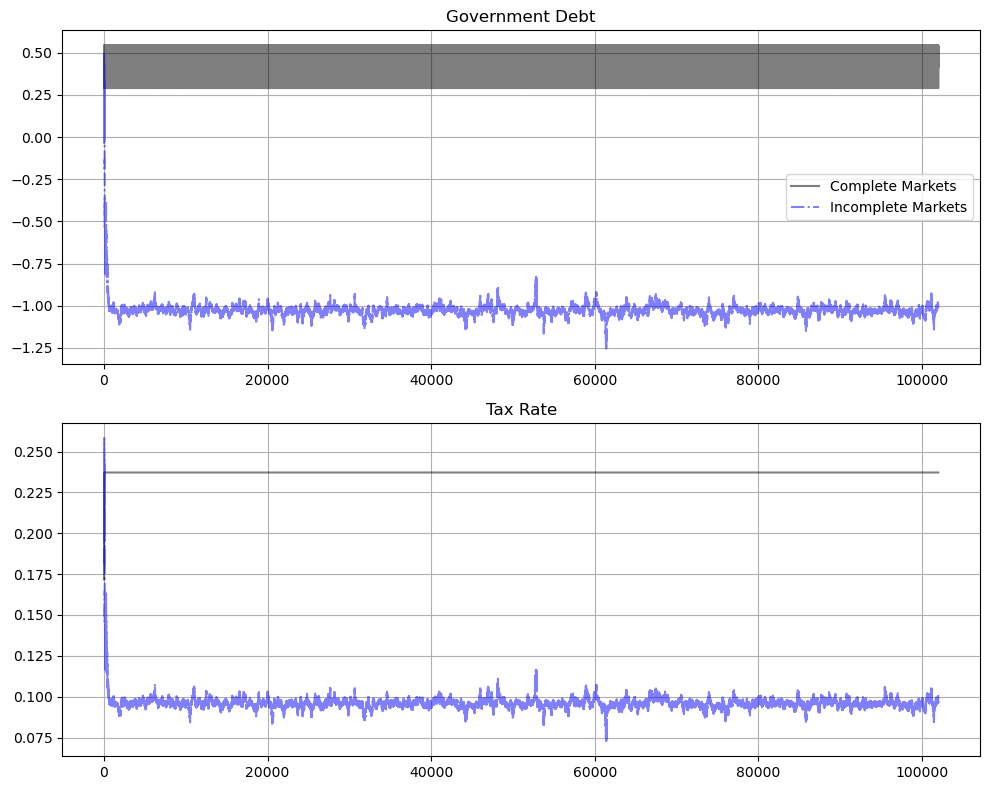Select the Incomplete Markets legend label

click(x=898, y=208)
